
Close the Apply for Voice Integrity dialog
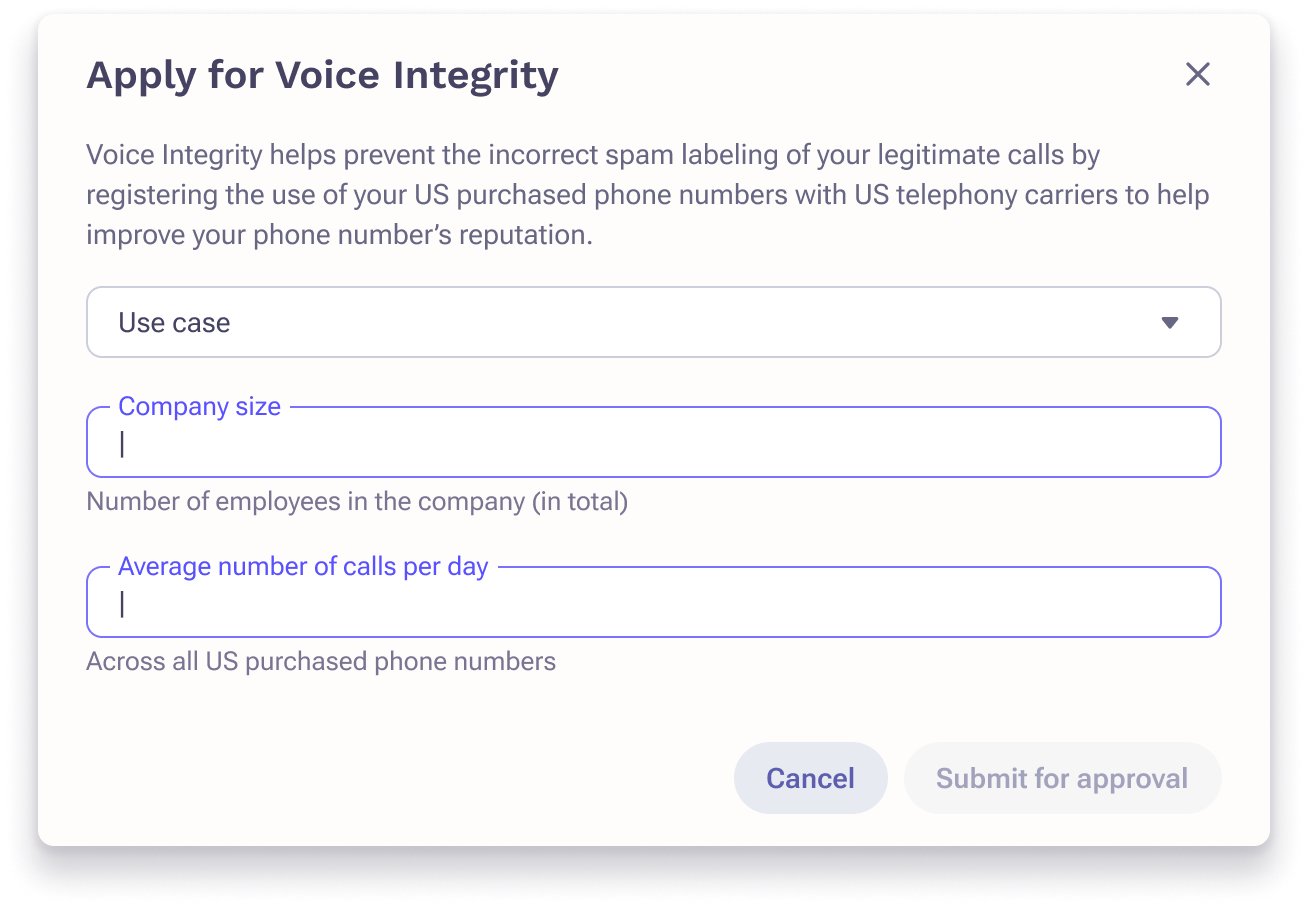(1197, 74)
